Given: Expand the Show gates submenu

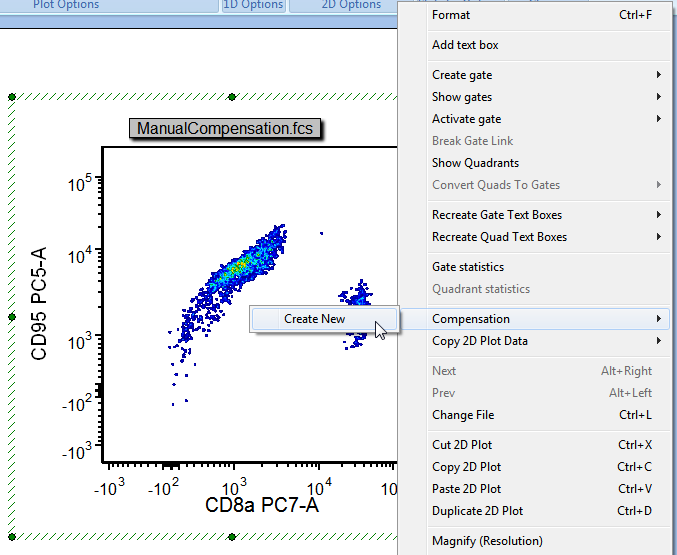Looking at the screenshot, I should [462, 97].
